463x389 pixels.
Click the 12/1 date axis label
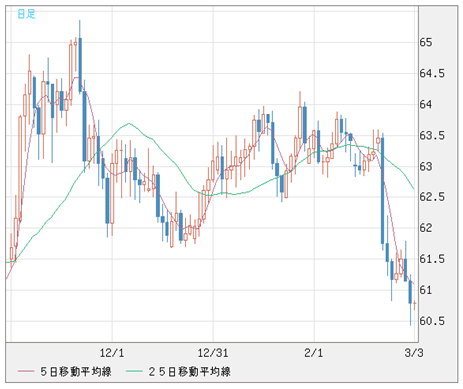(x=112, y=353)
